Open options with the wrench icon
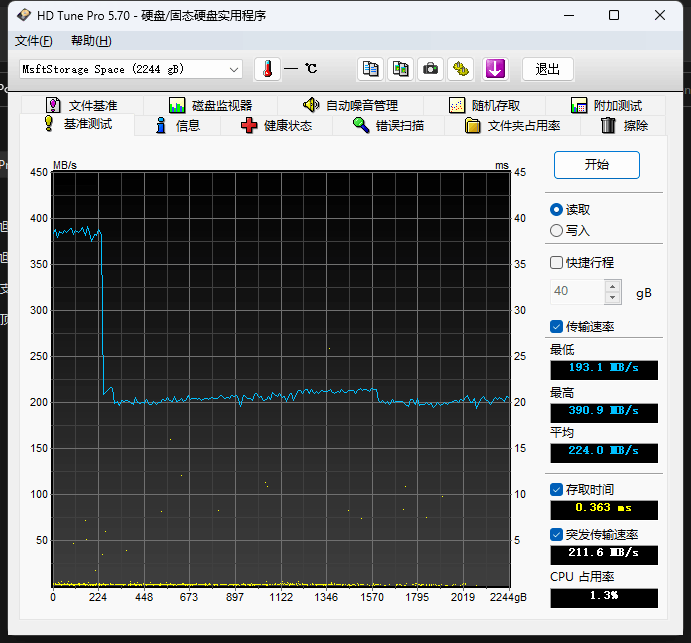The image size is (691, 643). point(460,69)
